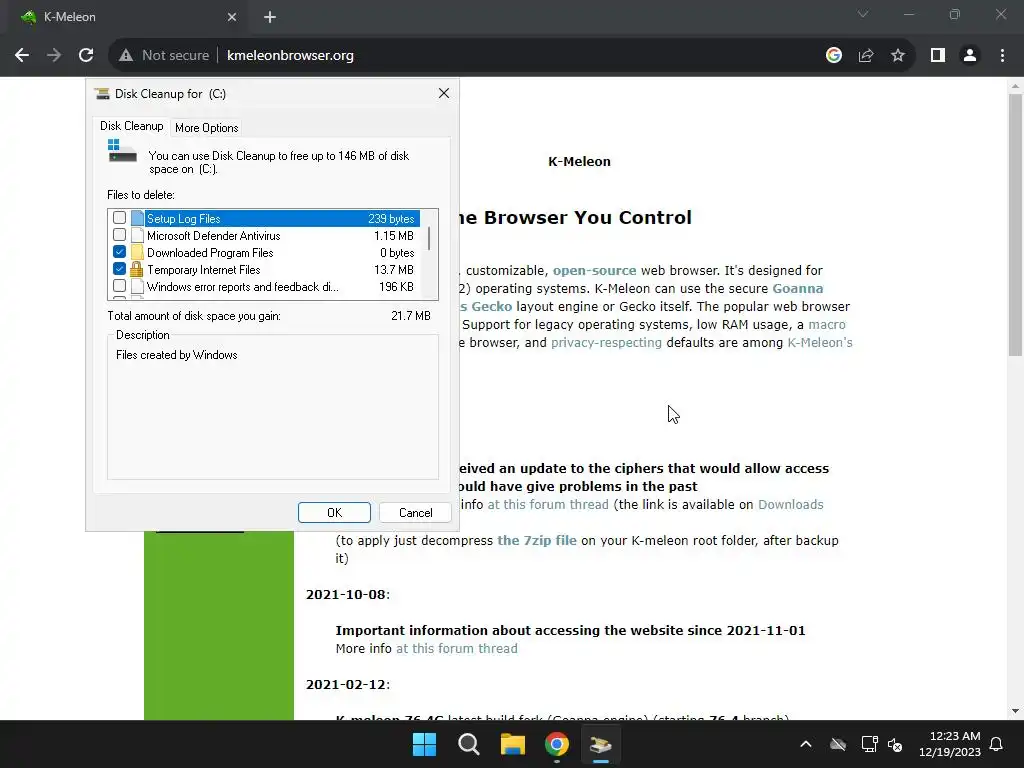Screen dimensions: 1024x768
Task: Open the notifications bell
Action: [x=996, y=744]
